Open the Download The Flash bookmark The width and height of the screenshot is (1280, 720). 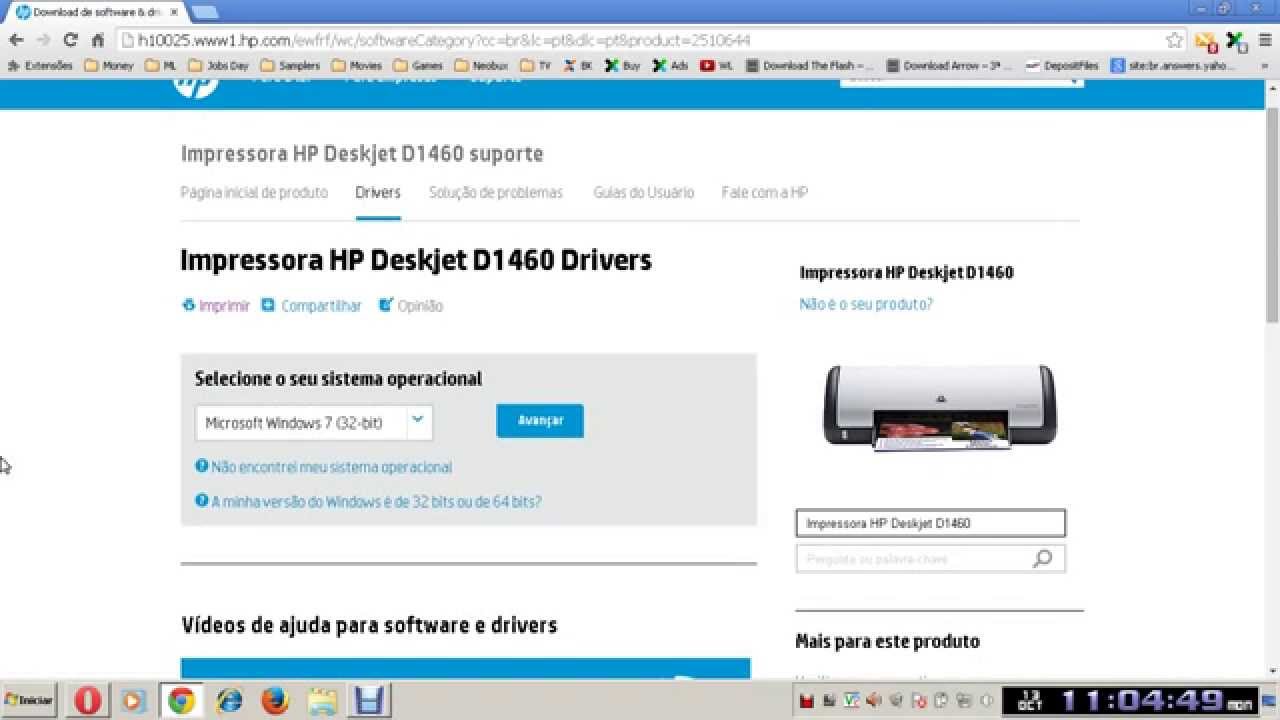810,65
